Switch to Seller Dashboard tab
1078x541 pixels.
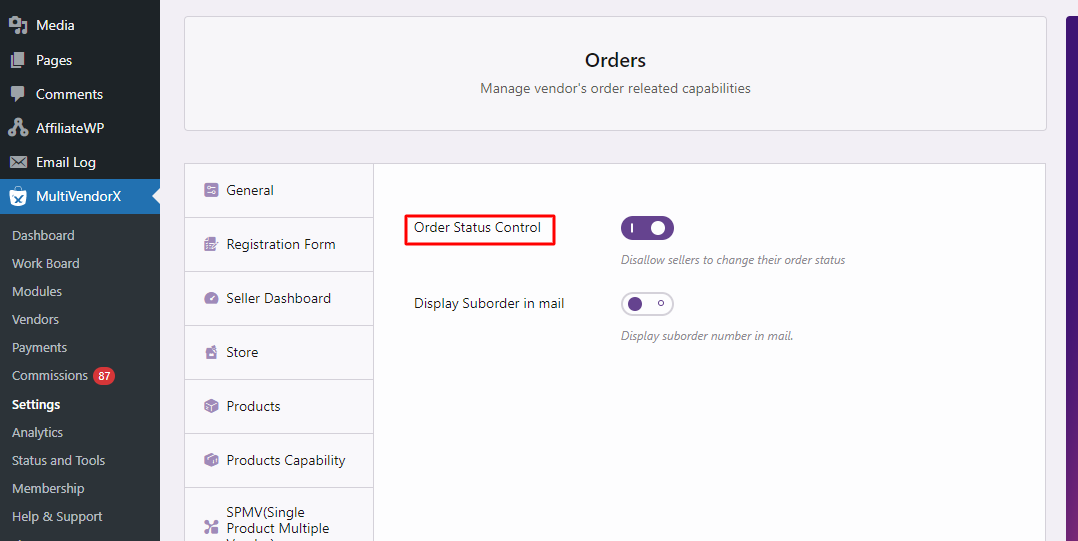pyautogui.click(x=279, y=298)
